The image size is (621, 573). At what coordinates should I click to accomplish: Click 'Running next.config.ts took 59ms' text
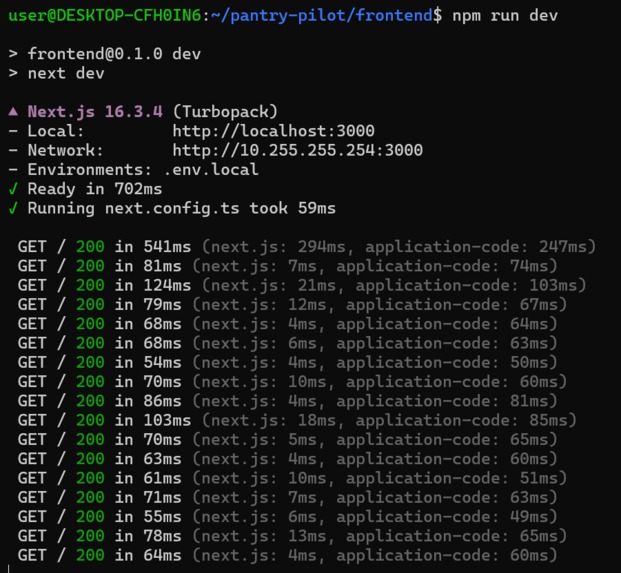click(x=181, y=208)
